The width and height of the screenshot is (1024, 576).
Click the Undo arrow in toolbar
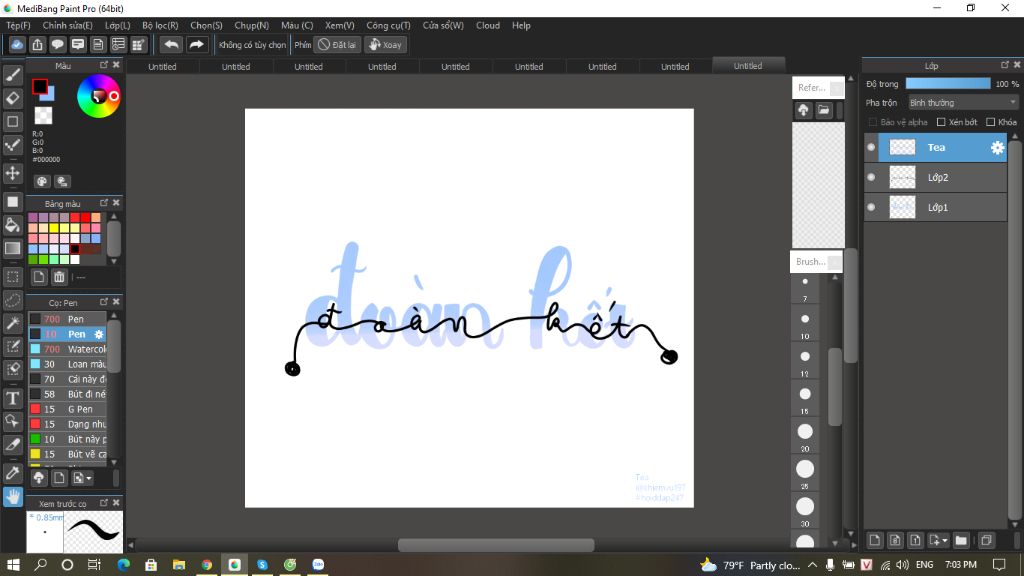click(171, 44)
